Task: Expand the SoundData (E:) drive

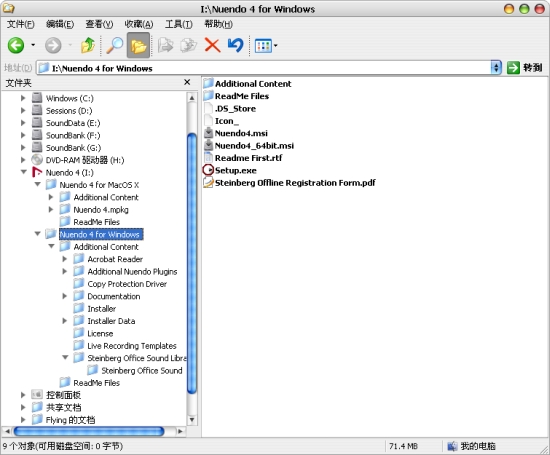Action: pyautogui.click(x=23, y=123)
